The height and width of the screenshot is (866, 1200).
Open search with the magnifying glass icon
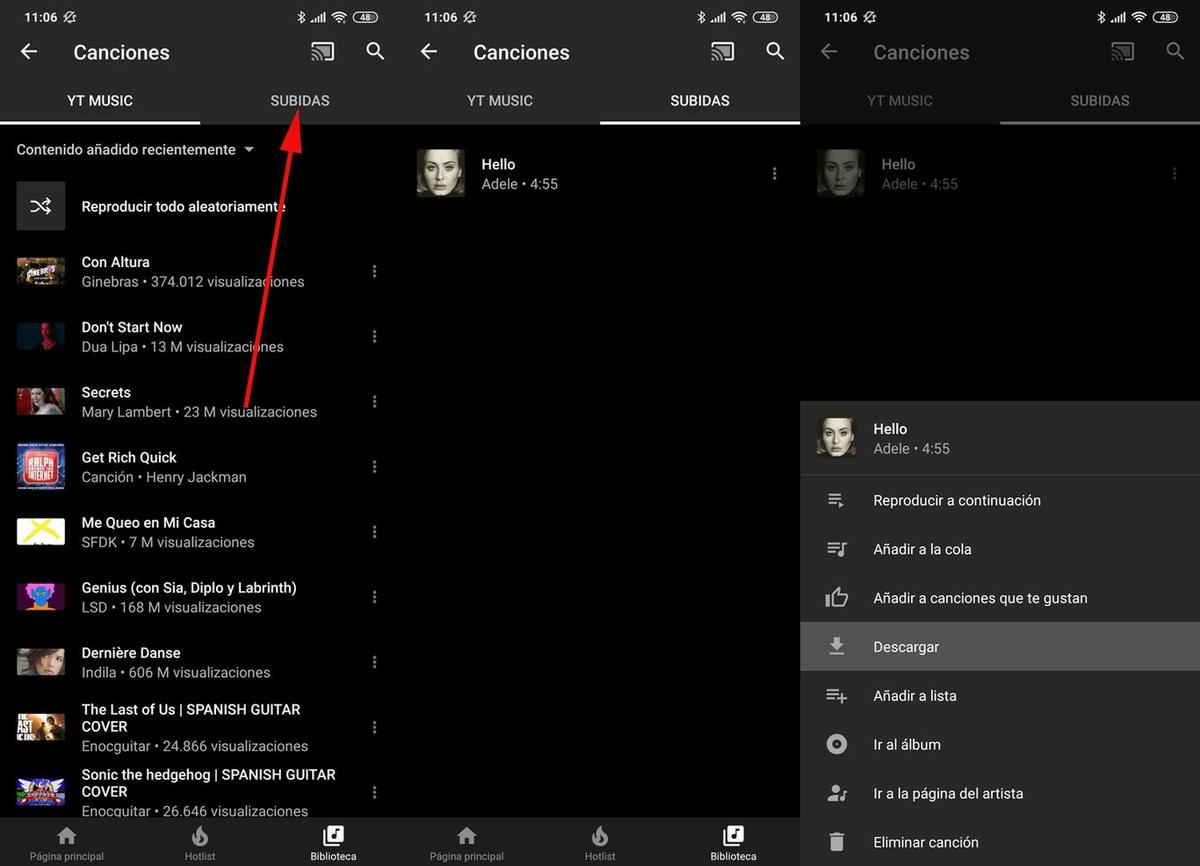[x=375, y=52]
